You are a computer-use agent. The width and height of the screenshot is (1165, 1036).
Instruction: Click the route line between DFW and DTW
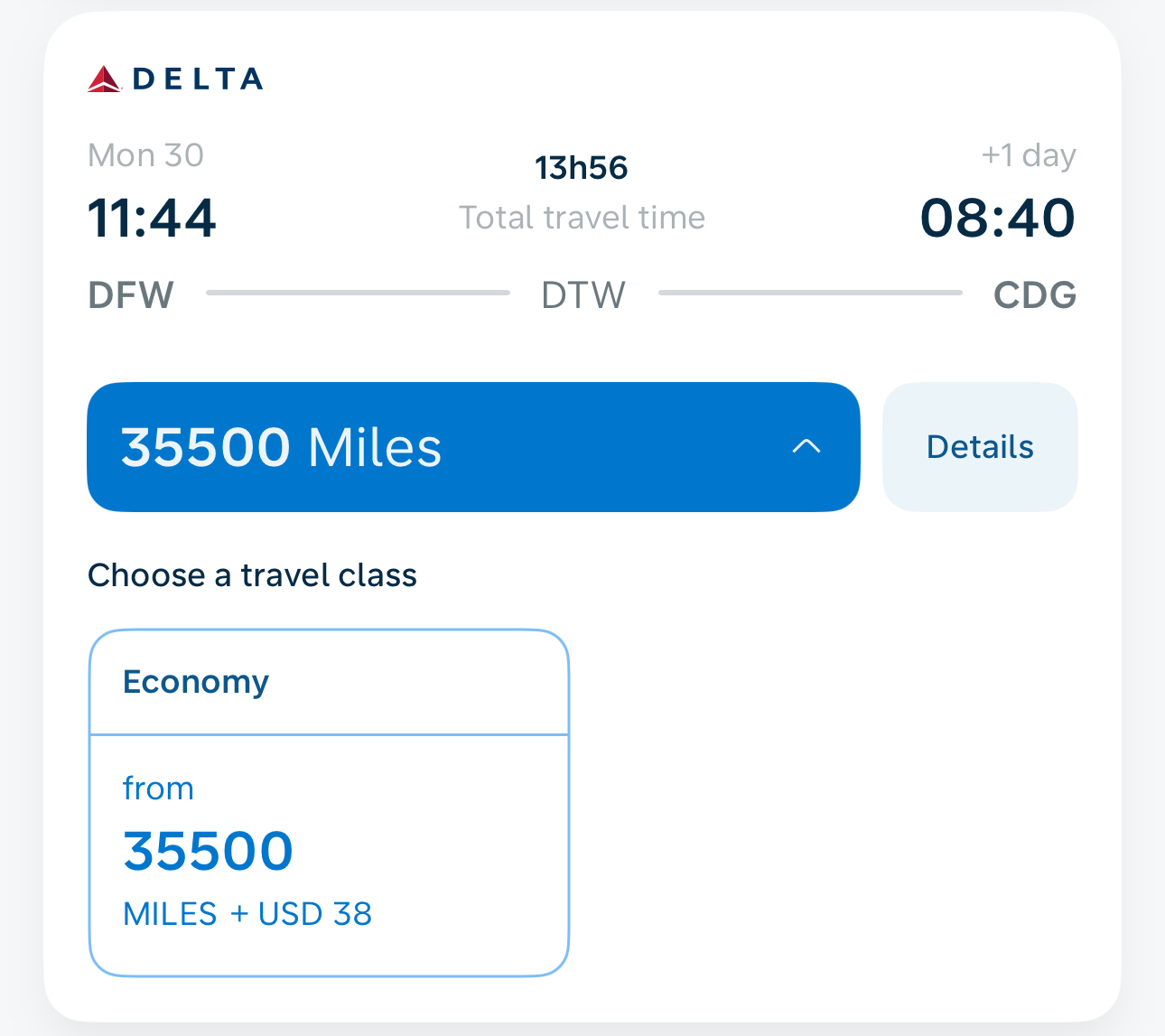(x=358, y=293)
